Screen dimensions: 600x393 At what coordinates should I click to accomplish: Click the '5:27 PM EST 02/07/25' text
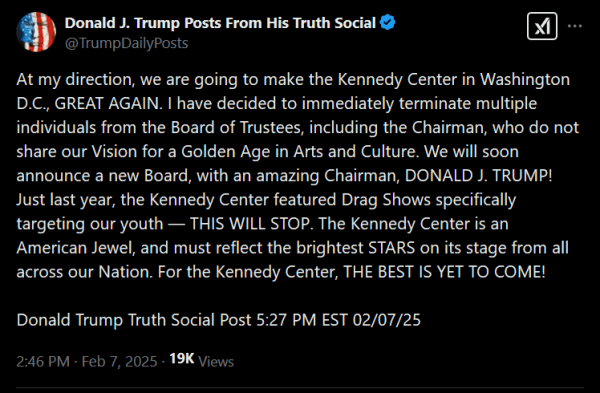[338, 320]
